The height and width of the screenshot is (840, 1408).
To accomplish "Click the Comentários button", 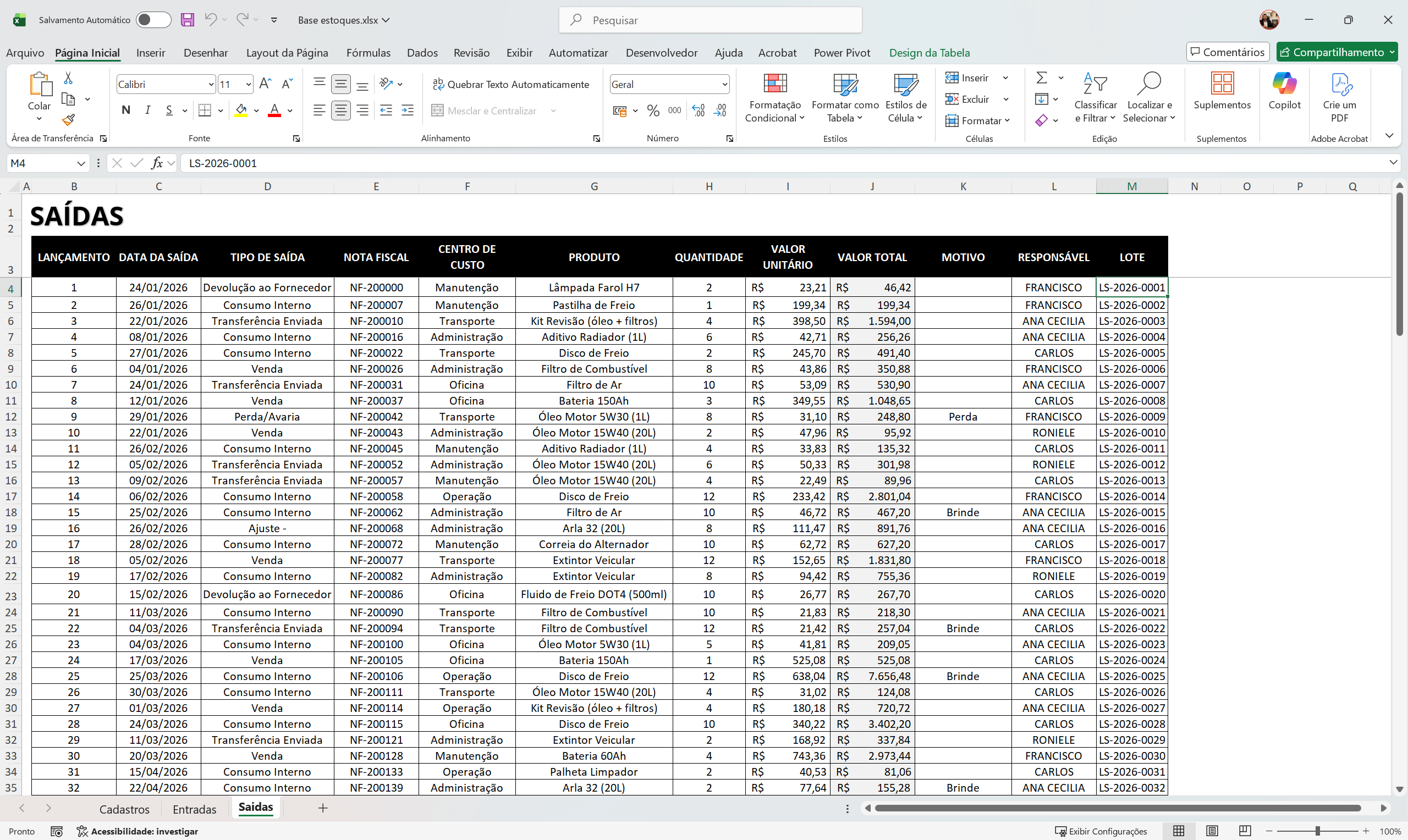I will click(x=1228, y=52).
